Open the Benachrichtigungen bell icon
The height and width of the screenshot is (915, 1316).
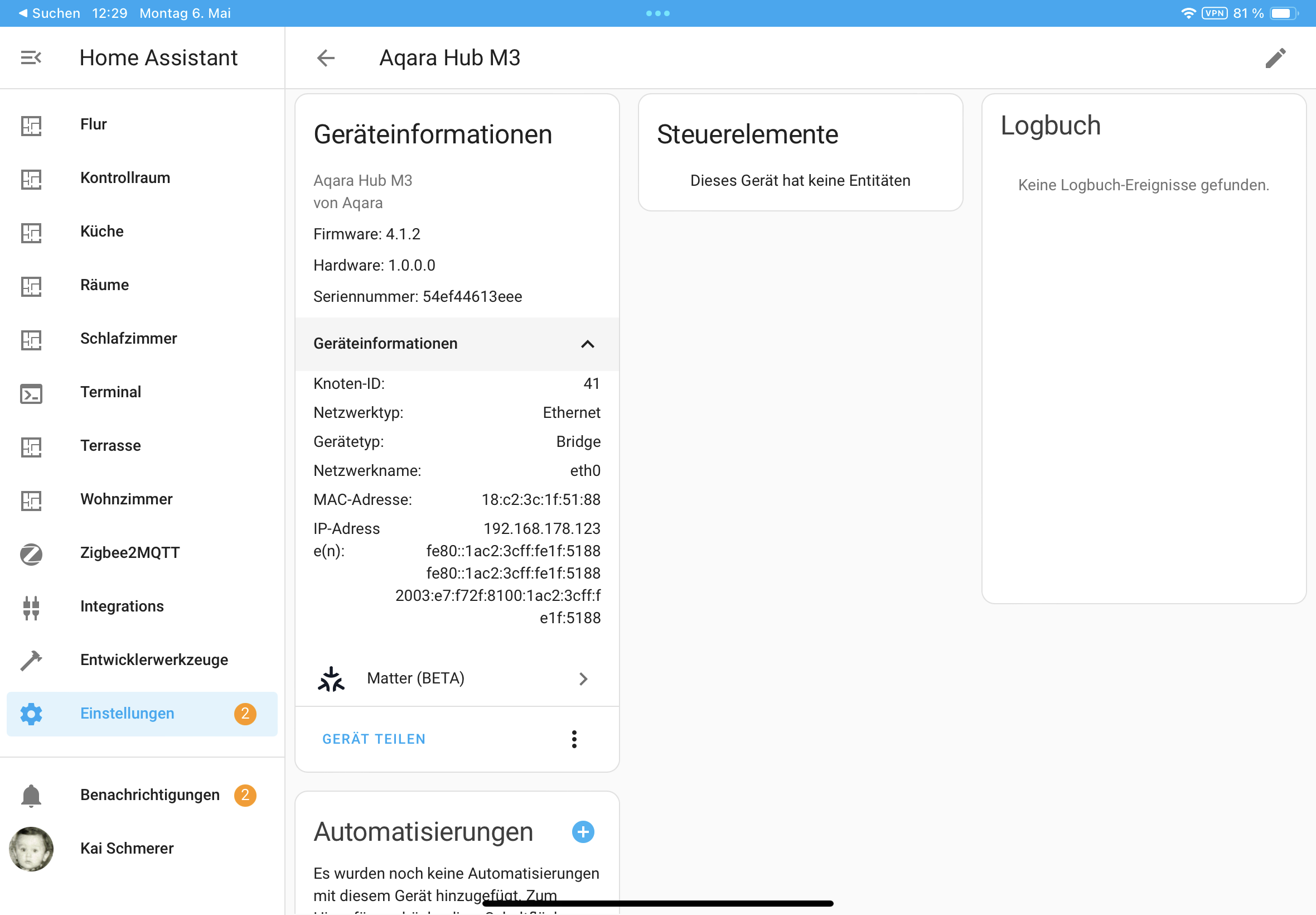31,796
